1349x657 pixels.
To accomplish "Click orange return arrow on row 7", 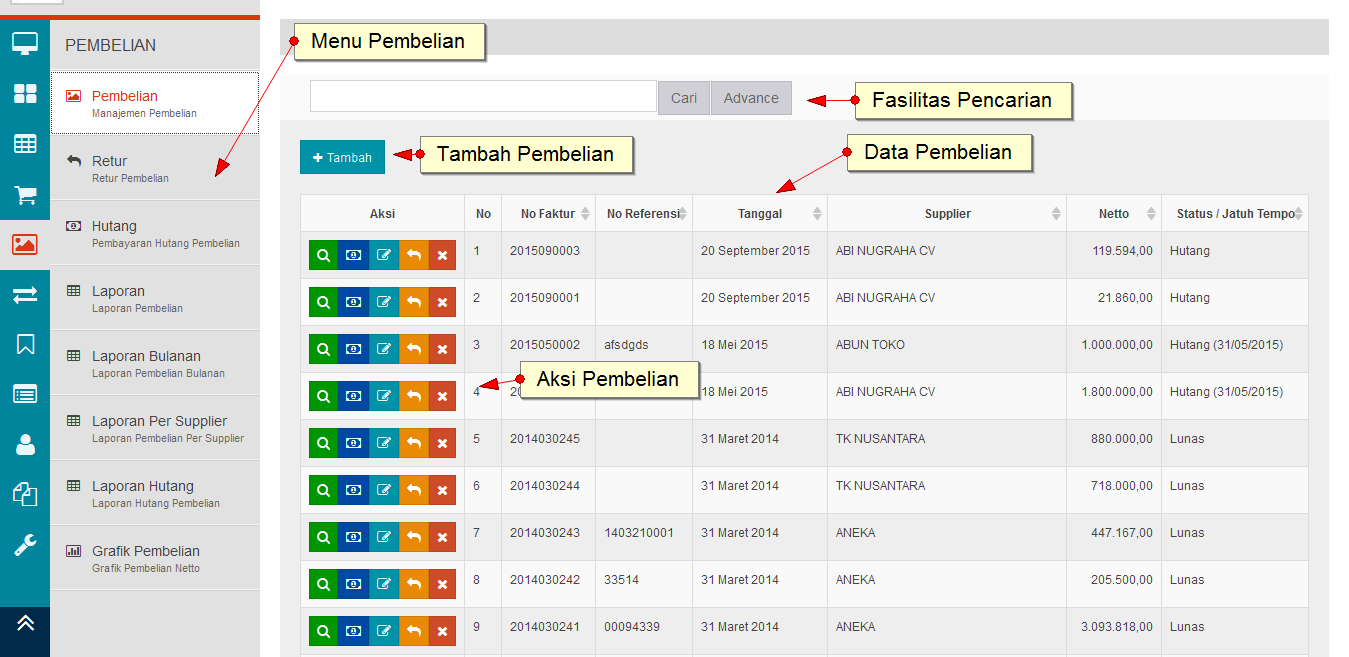I will pyautogui.click(x=413, y=538).
